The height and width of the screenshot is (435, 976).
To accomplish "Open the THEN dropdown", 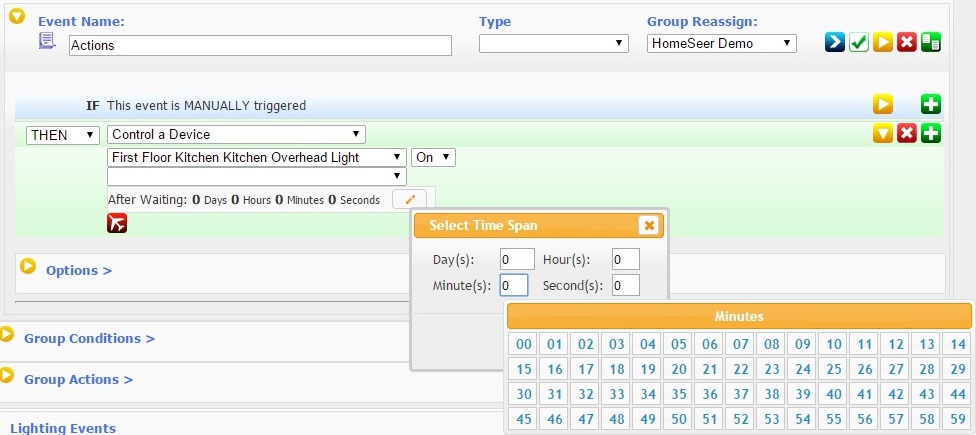I will [x=63, y=134].
